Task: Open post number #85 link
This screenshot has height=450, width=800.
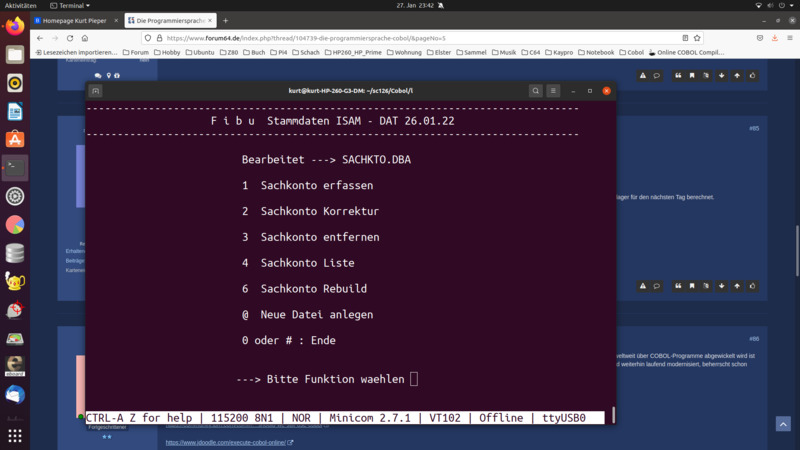Action: [x=754, y=128]
